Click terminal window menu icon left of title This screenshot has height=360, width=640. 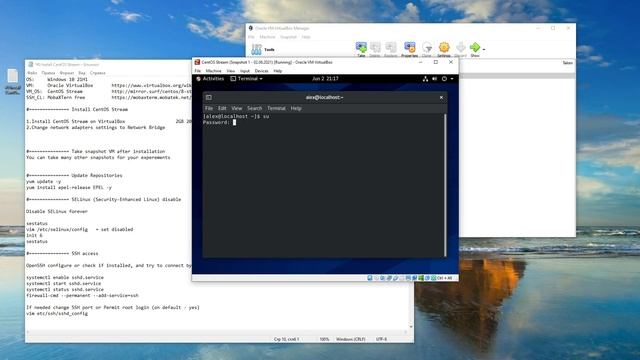point(209,97)
